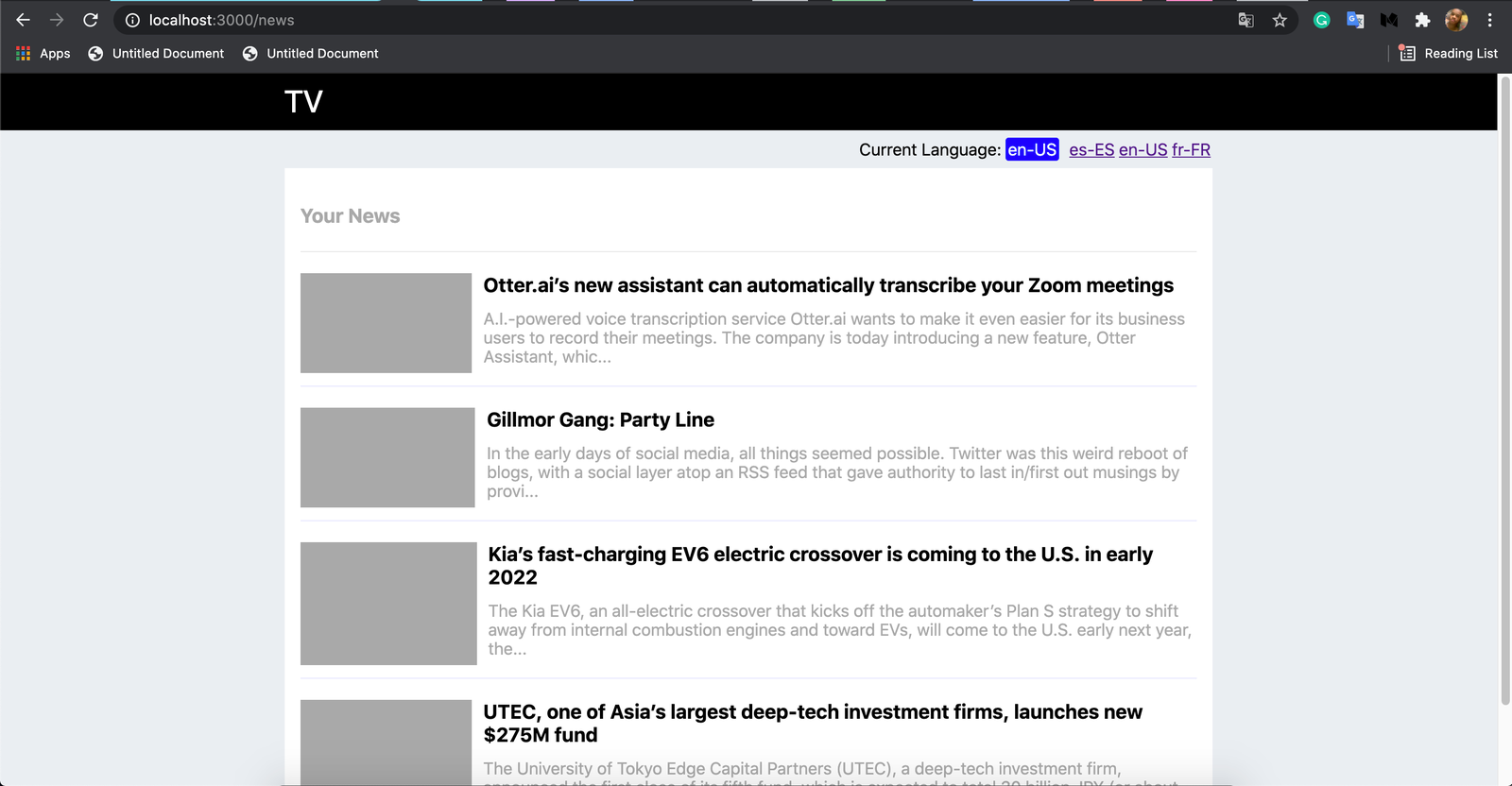The height and width of the screenshot is (786, 1512).
Task: Open the Apps bookmarks shortcut
Action: (x=43, y=54)
